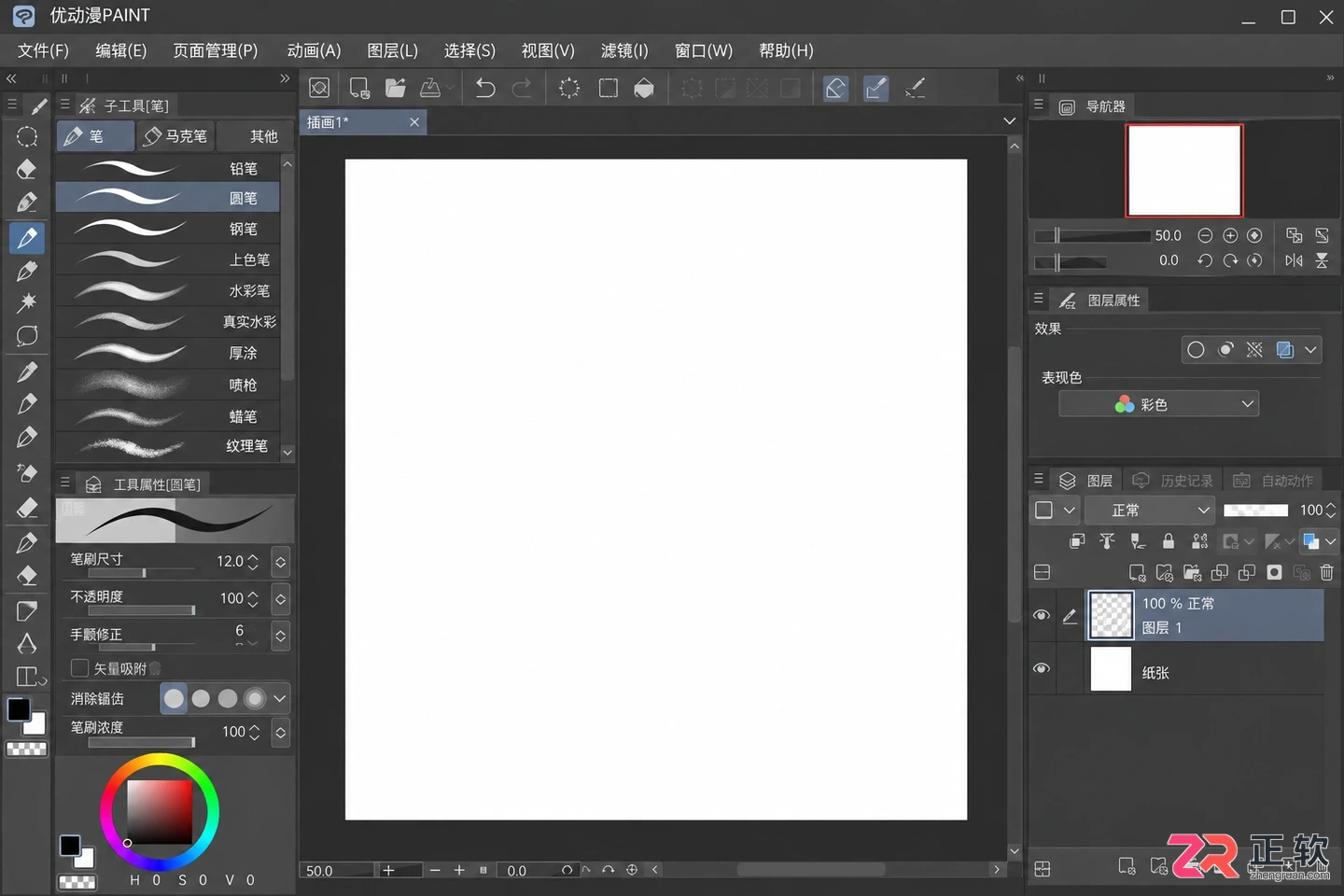Click the delete layer trash icon

pos(1326,572)
